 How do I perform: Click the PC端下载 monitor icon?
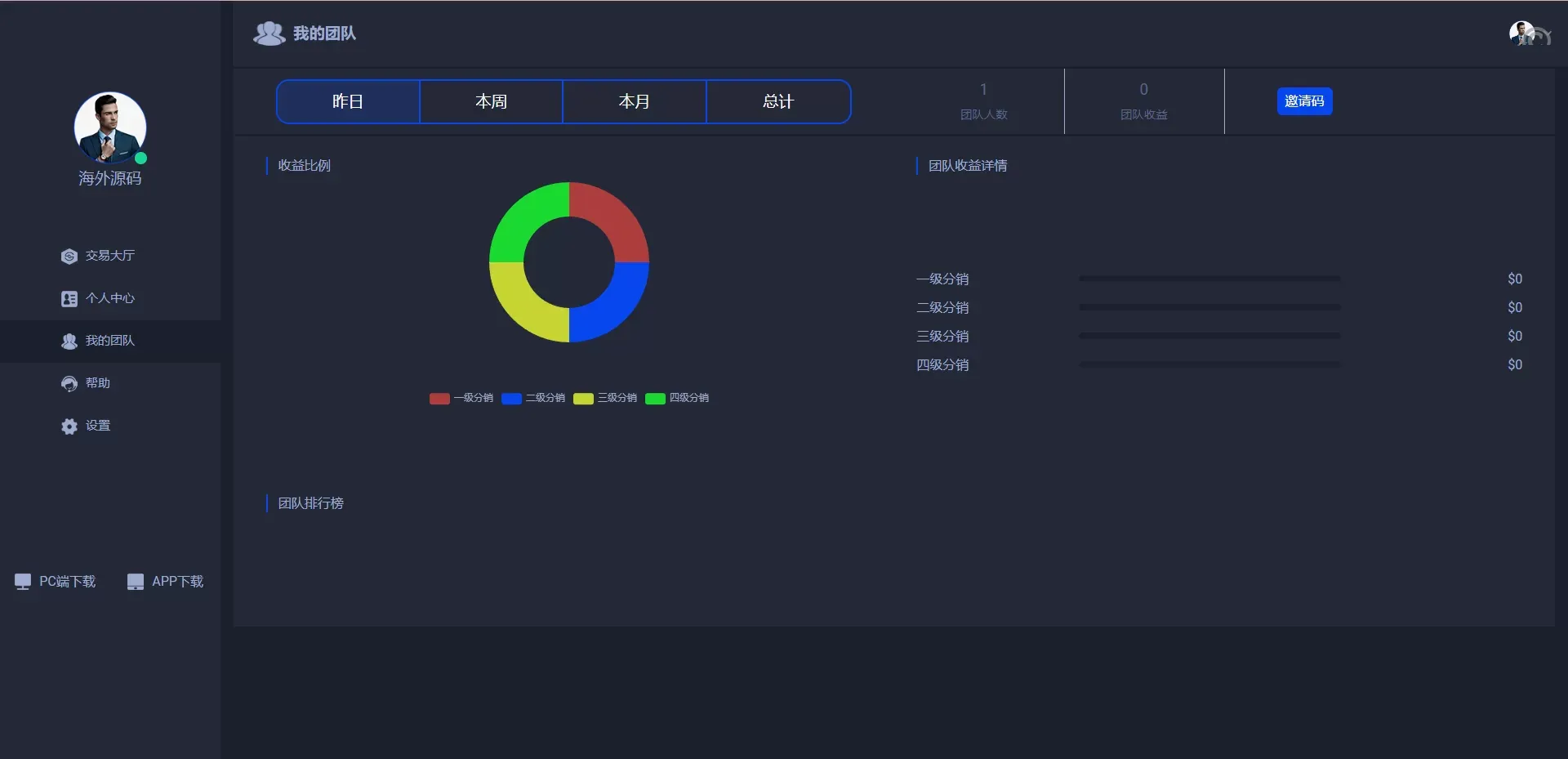tap(23, 582)
